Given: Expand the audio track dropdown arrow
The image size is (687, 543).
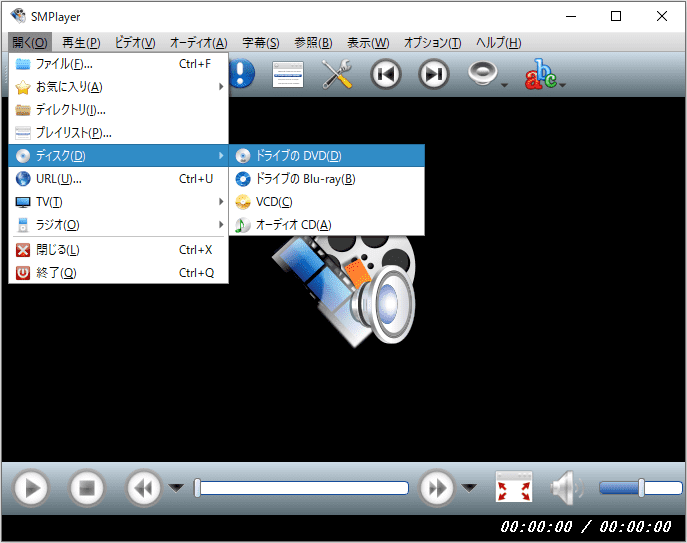Looking at the screenshot, I should tap(504, 85).
